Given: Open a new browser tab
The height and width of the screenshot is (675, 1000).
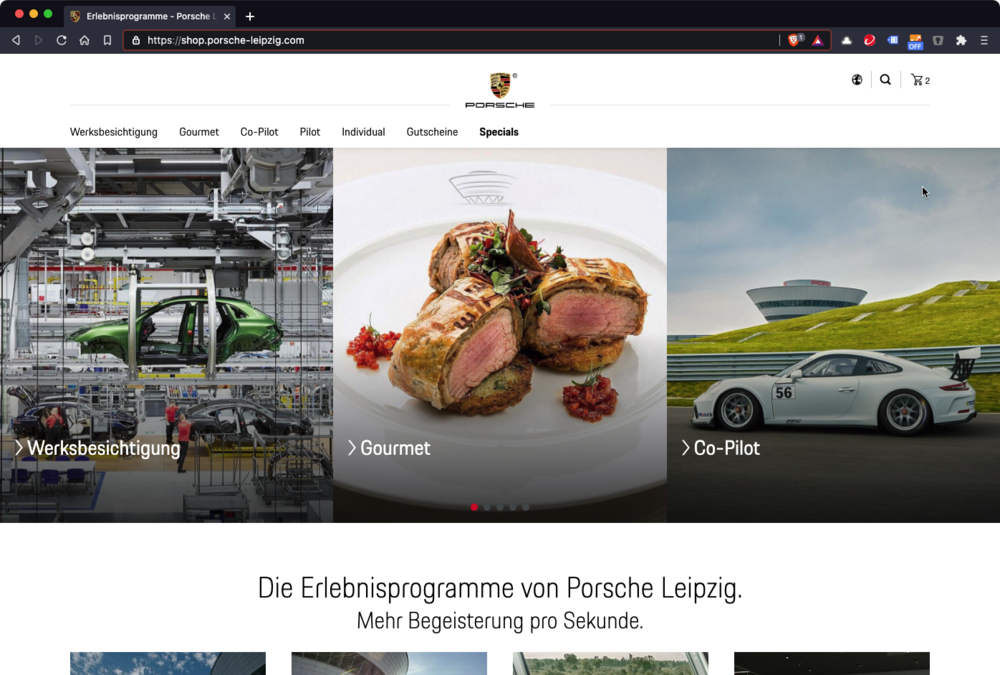Looking at the screenshot, I should [250, 17].
